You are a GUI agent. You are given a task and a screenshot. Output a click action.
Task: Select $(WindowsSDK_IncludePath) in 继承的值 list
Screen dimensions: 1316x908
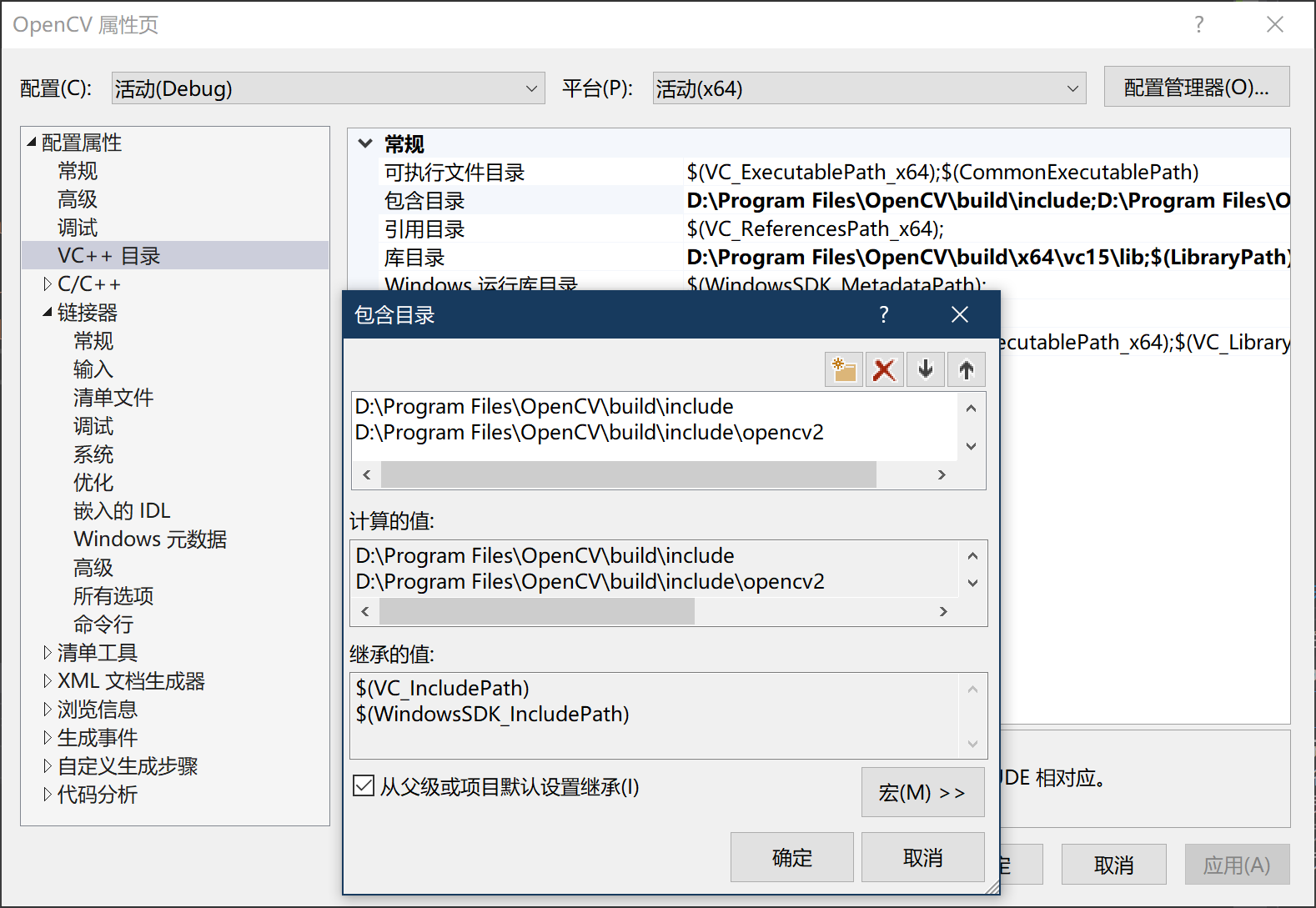(493, 714)
